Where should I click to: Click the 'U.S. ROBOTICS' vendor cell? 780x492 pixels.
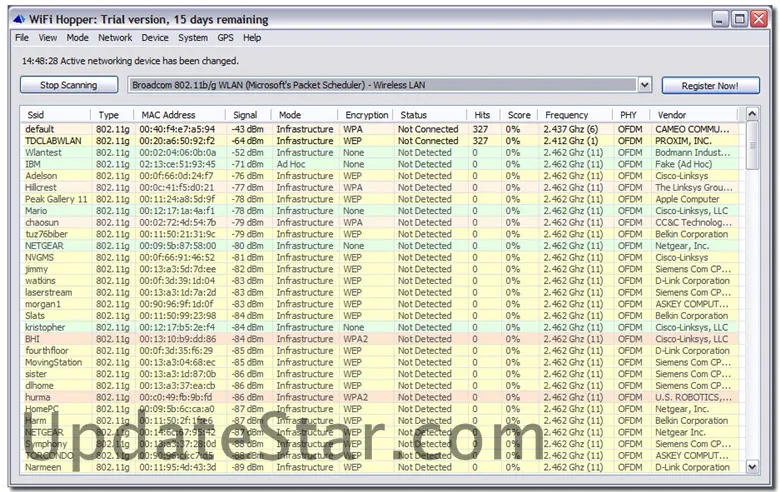point(693,397)
